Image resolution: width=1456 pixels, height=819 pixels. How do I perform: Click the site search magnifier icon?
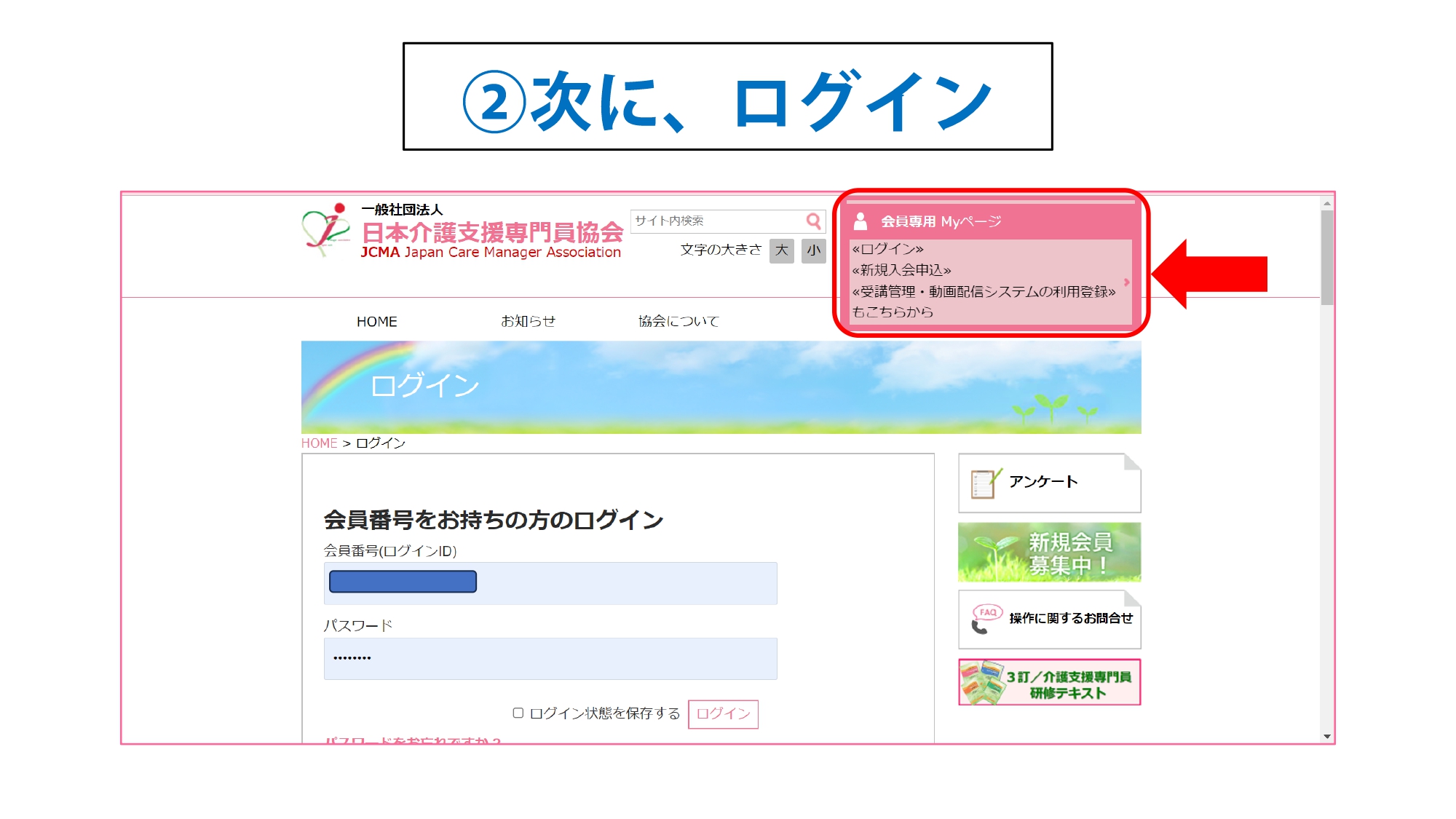[x=813, y=221]
